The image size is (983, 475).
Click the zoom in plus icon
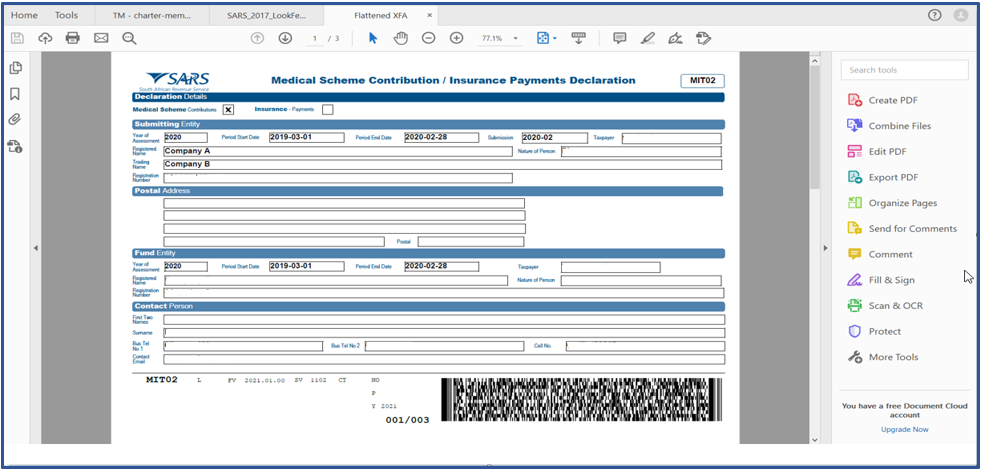point(456,38)
